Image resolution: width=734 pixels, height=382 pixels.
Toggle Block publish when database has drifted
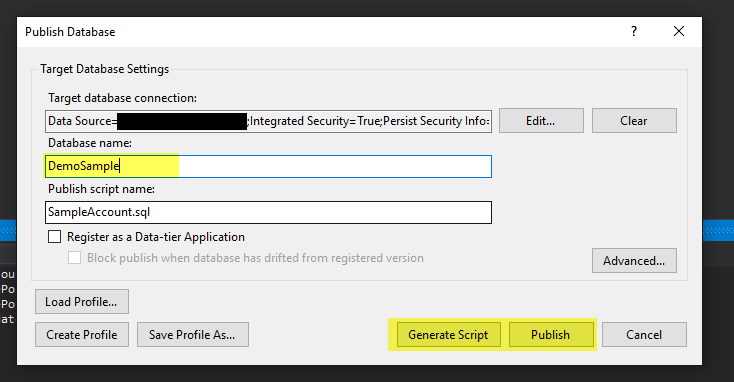pyautogui.click(x=74, y=258)
